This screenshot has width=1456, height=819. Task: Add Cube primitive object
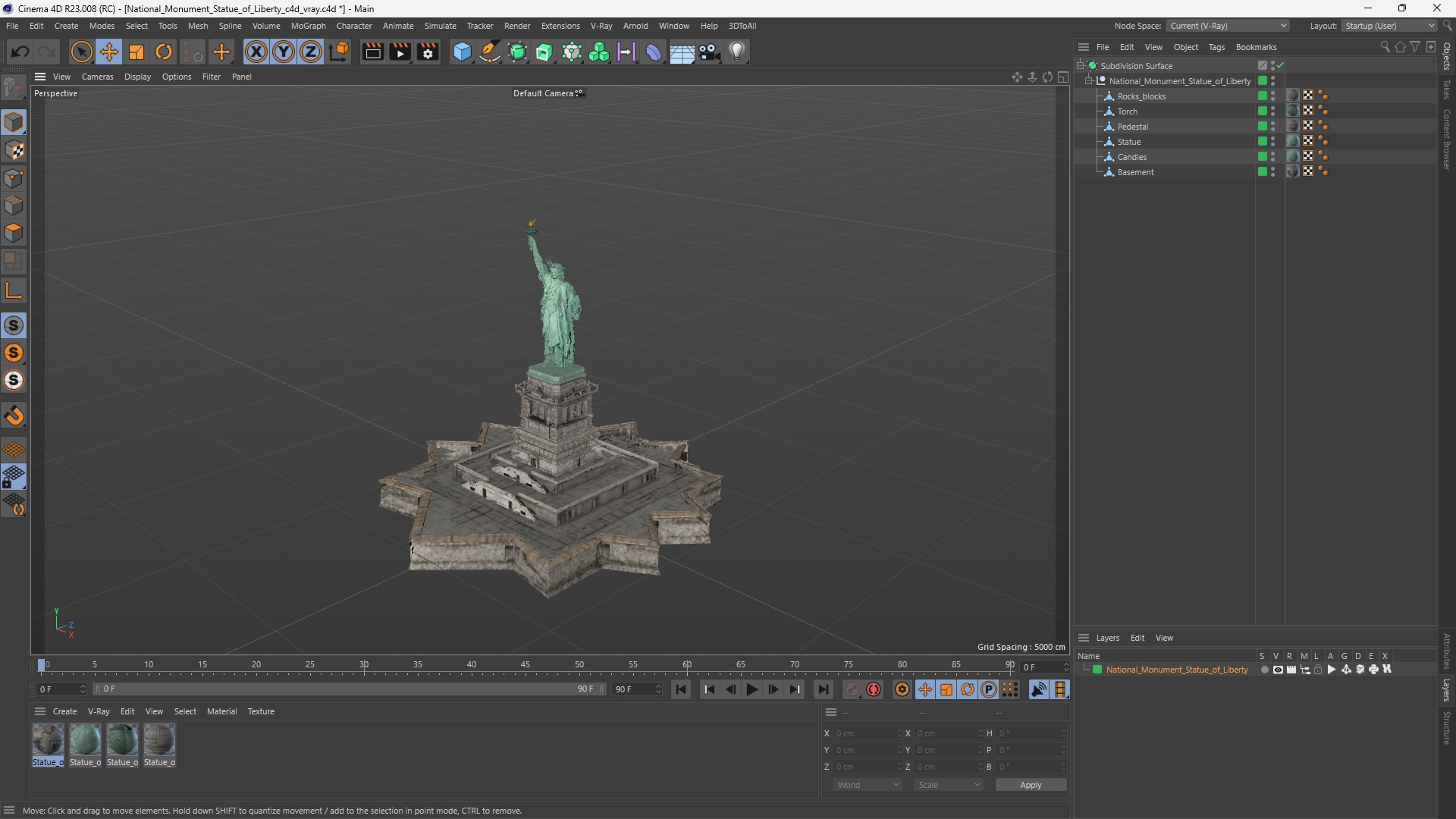point(462,52)
